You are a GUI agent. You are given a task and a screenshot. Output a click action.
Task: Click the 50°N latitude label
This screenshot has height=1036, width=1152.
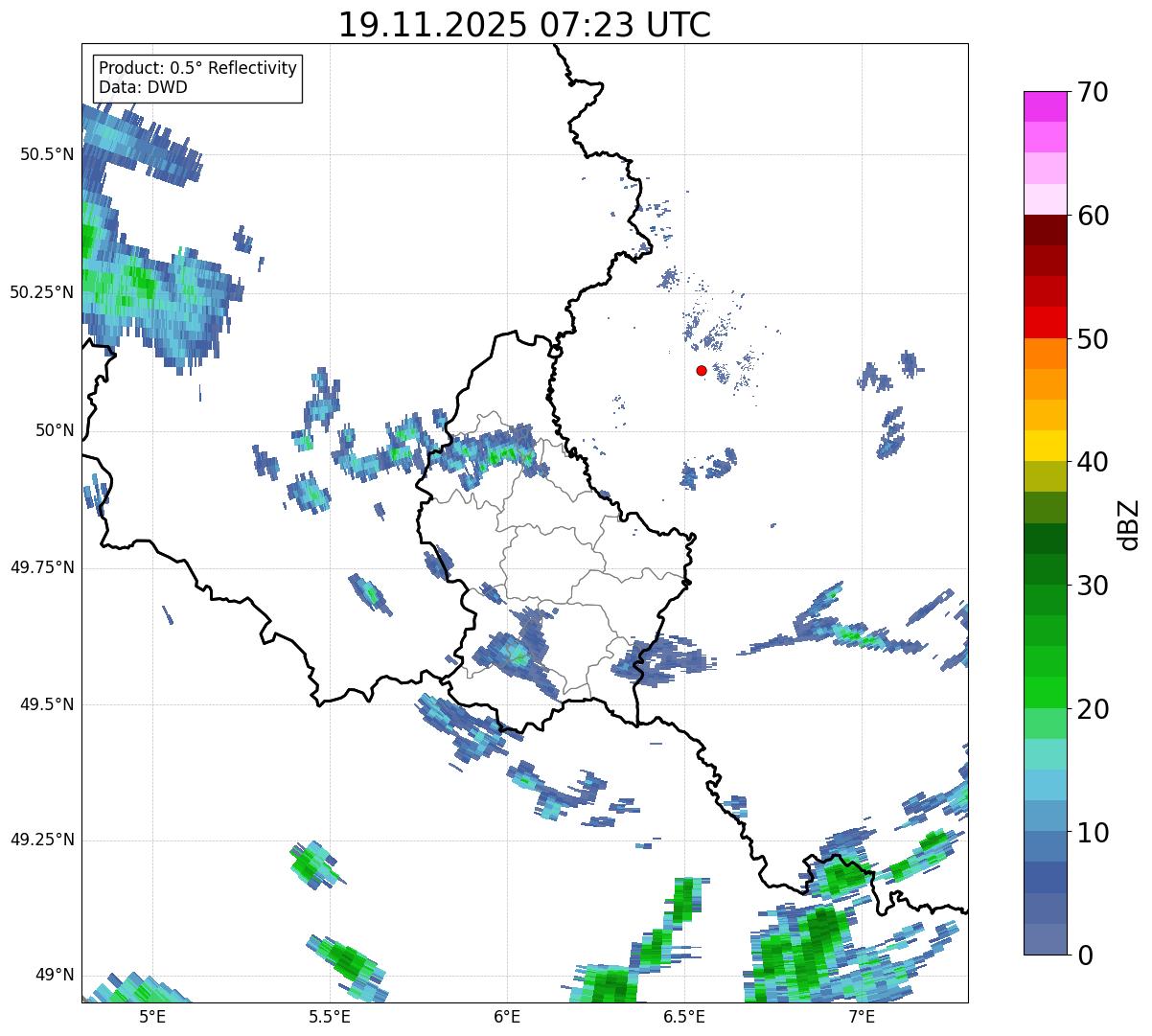[53, 430]
